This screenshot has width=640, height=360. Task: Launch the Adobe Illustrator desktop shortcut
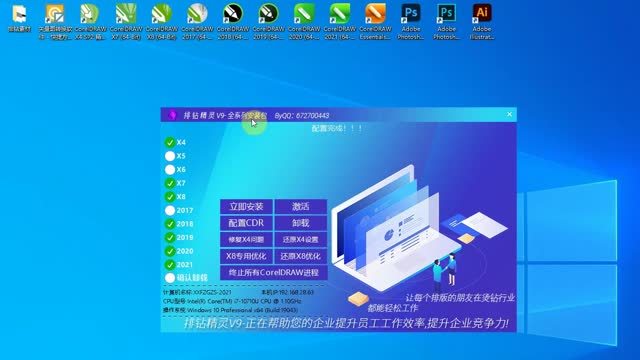click(482, 22)
